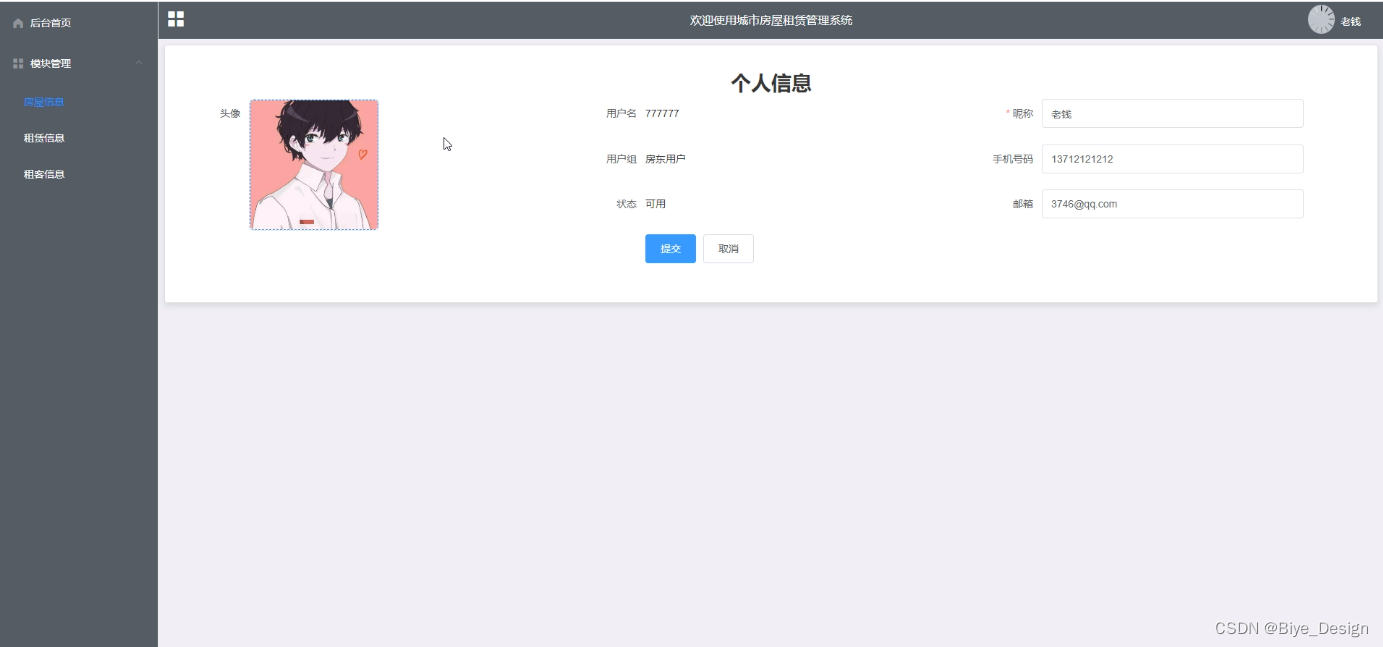Click the 昵称 label

point(1023,114)
